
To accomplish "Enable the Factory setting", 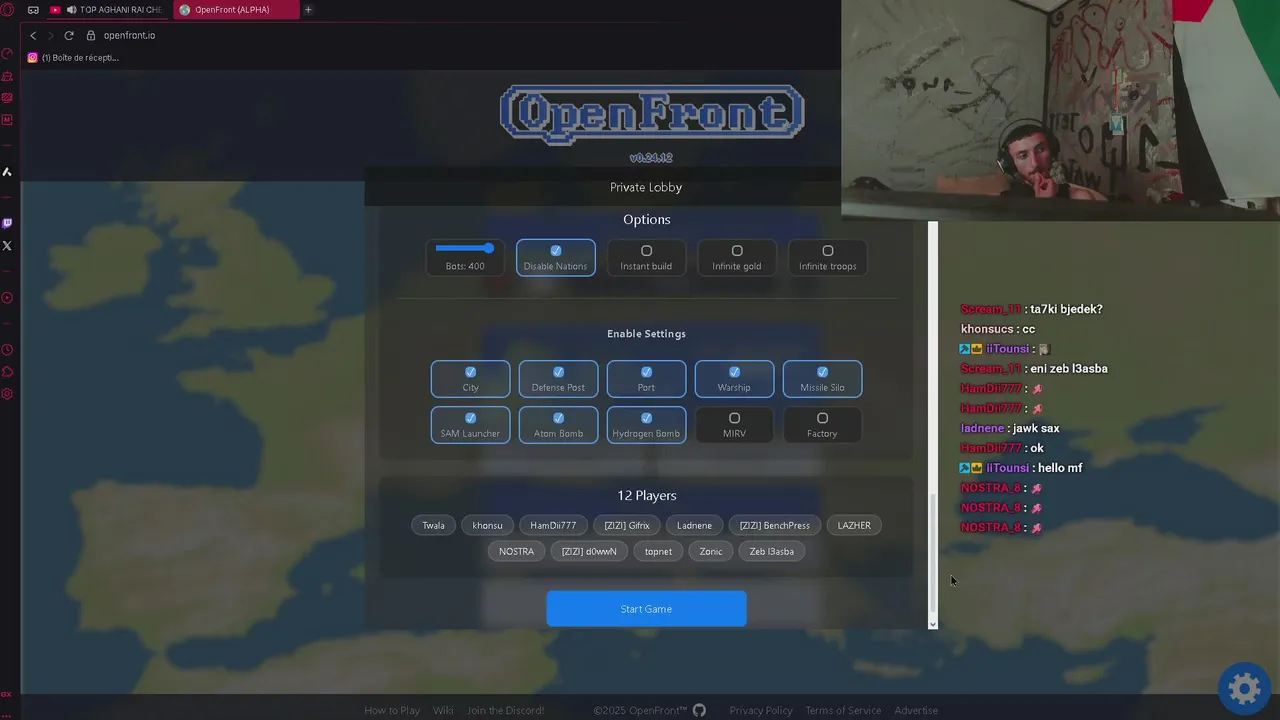I will coord(822,425).
